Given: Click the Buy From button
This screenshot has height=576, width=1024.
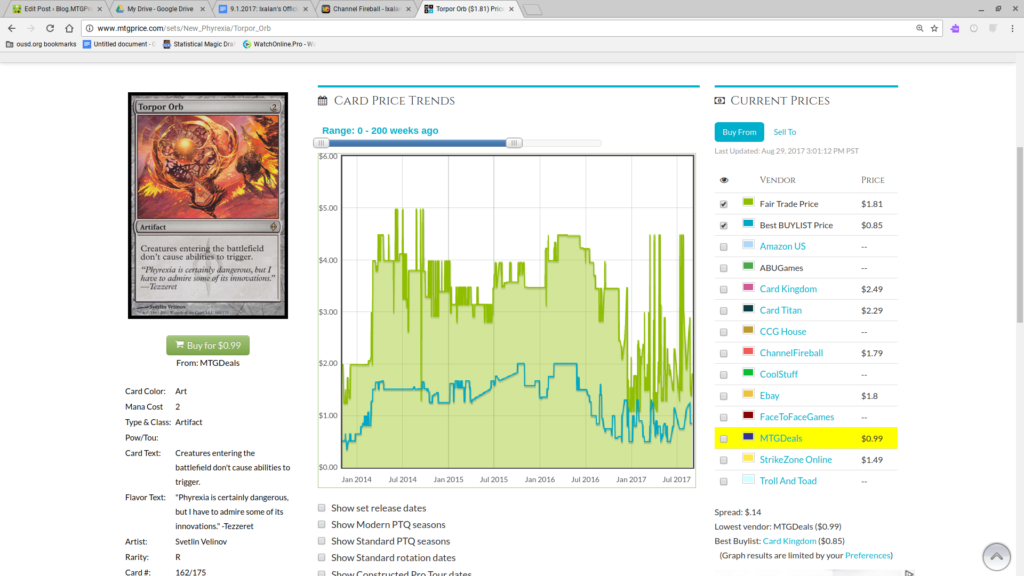Looking at the screenshot, I should point(739,132).
